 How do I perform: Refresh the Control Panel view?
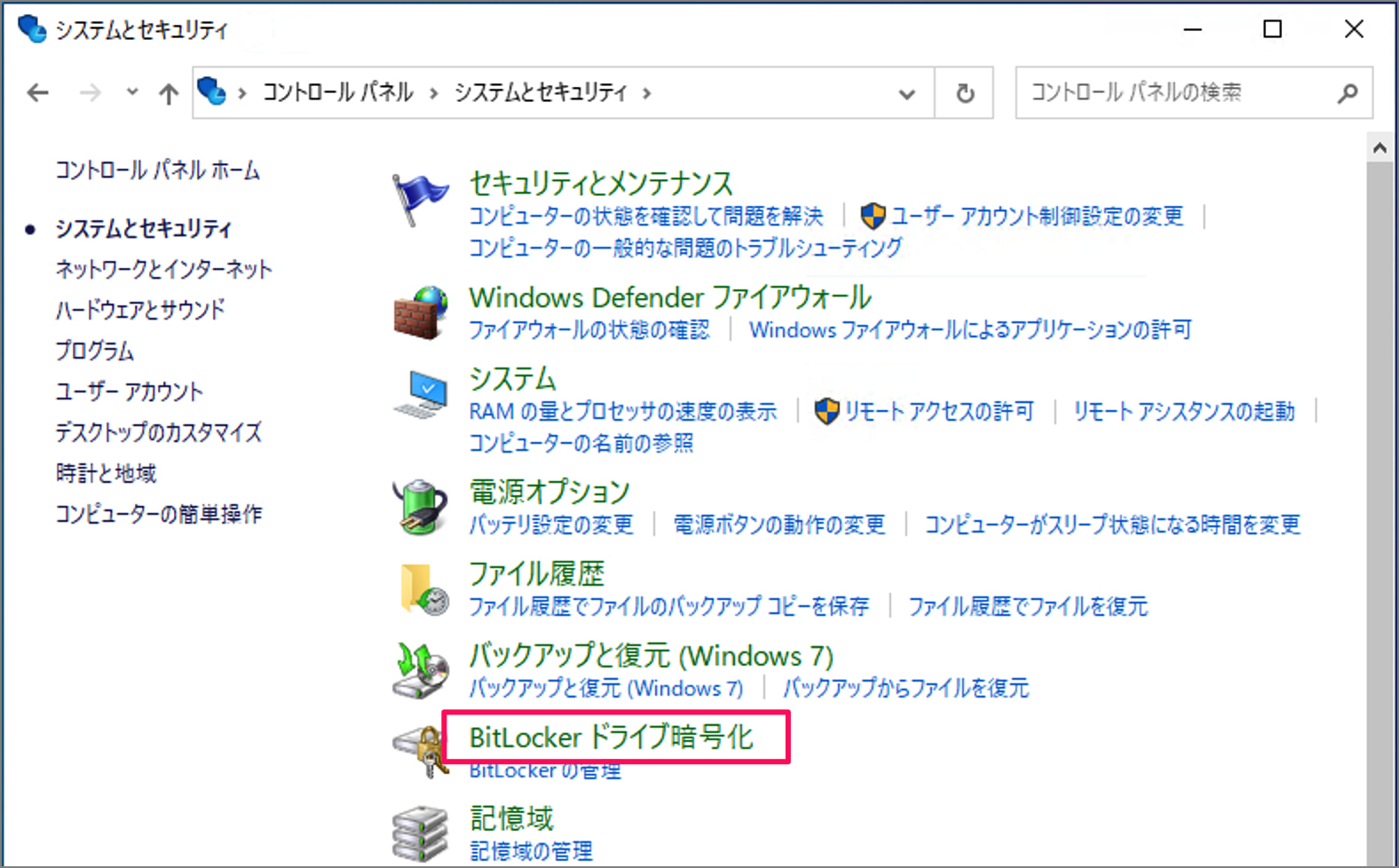[965, 92]
